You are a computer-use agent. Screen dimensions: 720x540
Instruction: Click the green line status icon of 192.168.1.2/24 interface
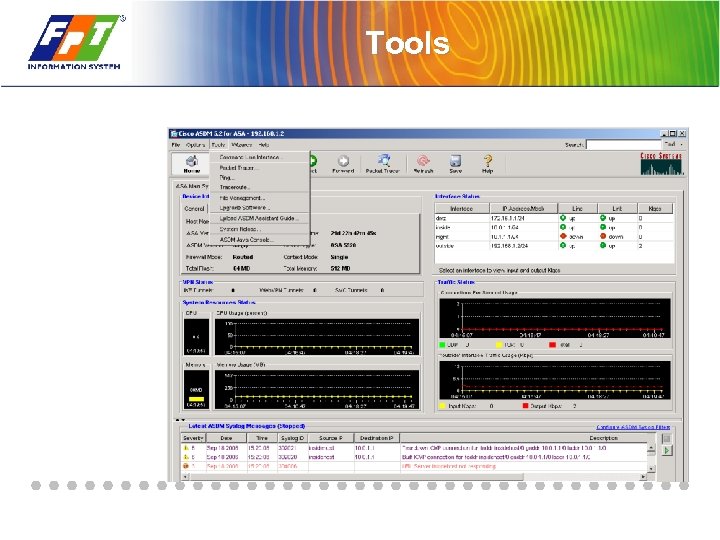tap(563, 246)
